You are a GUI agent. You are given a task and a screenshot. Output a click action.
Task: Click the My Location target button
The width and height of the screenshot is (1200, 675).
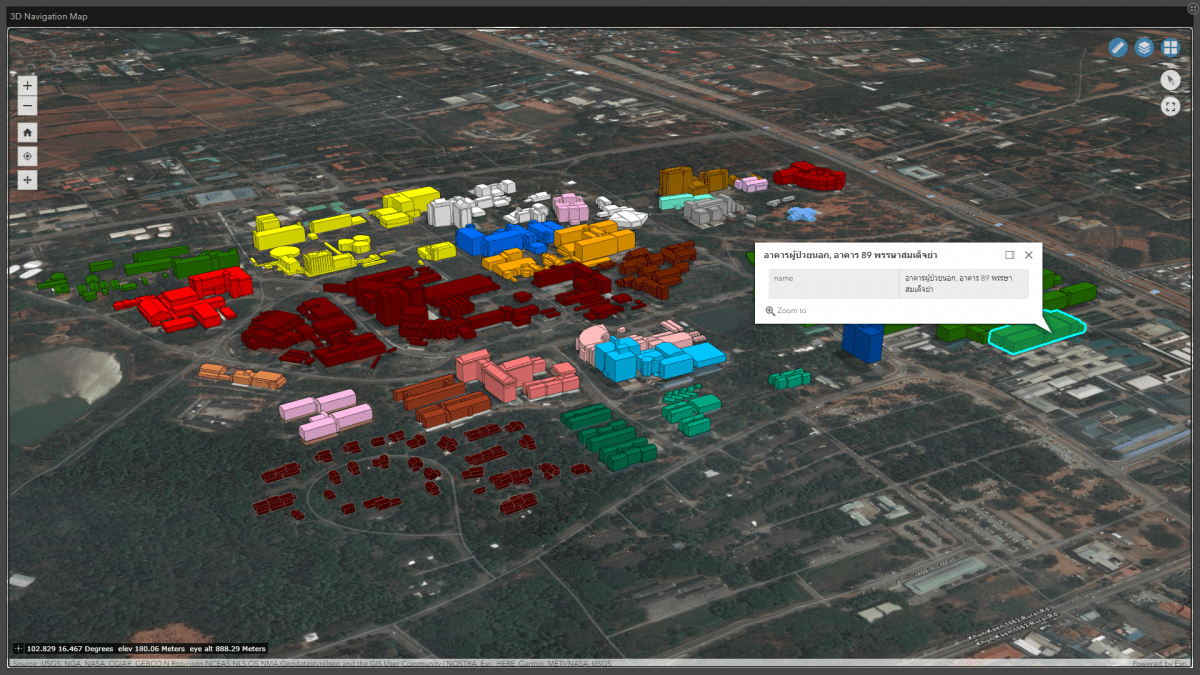[x=27, y=156]
